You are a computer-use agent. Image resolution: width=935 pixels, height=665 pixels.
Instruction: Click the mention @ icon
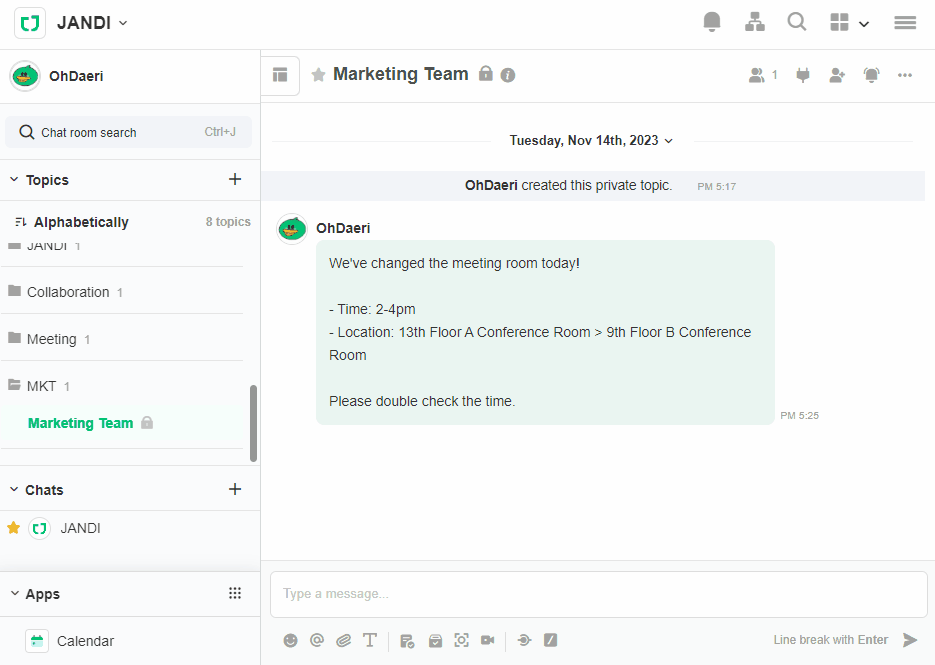317,640
